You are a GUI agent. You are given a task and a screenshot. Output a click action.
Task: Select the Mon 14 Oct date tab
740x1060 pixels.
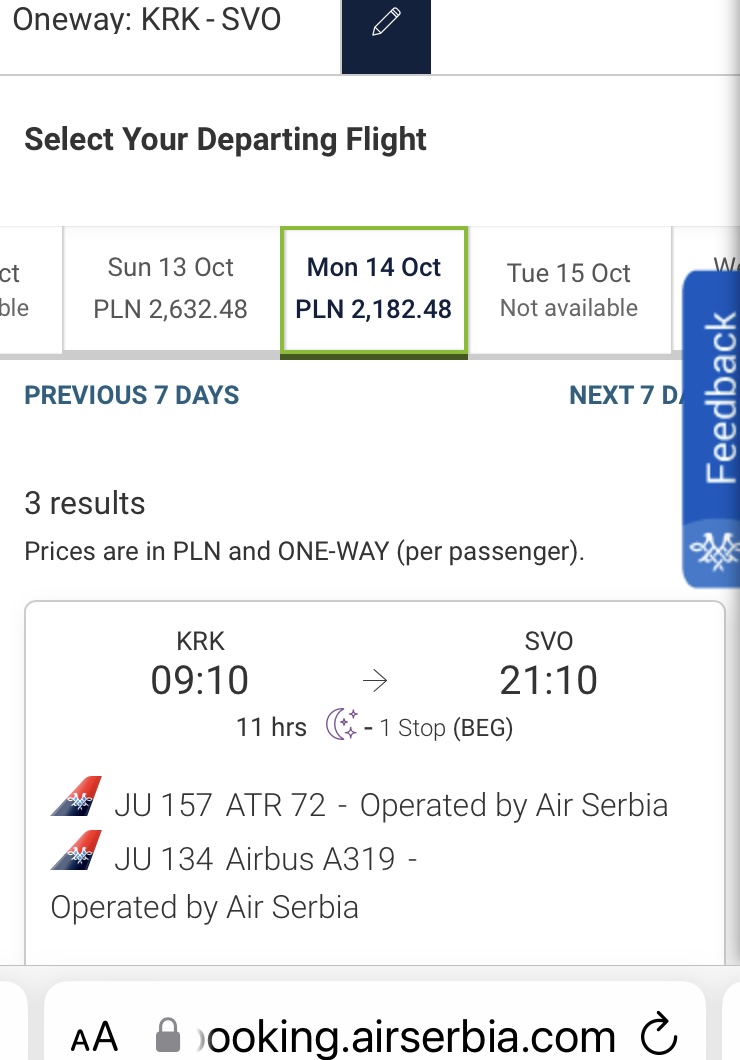click(x=374, y=289)
